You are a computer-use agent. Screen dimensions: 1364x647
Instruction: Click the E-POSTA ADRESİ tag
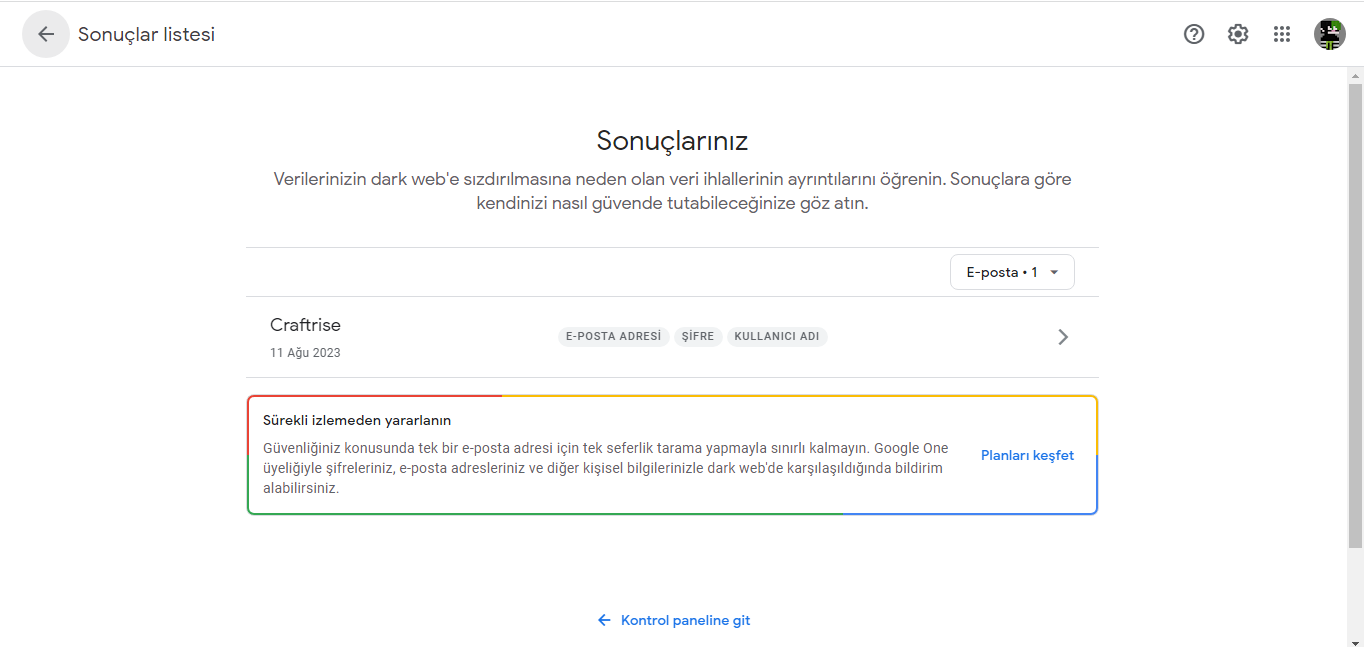(613, 337)
